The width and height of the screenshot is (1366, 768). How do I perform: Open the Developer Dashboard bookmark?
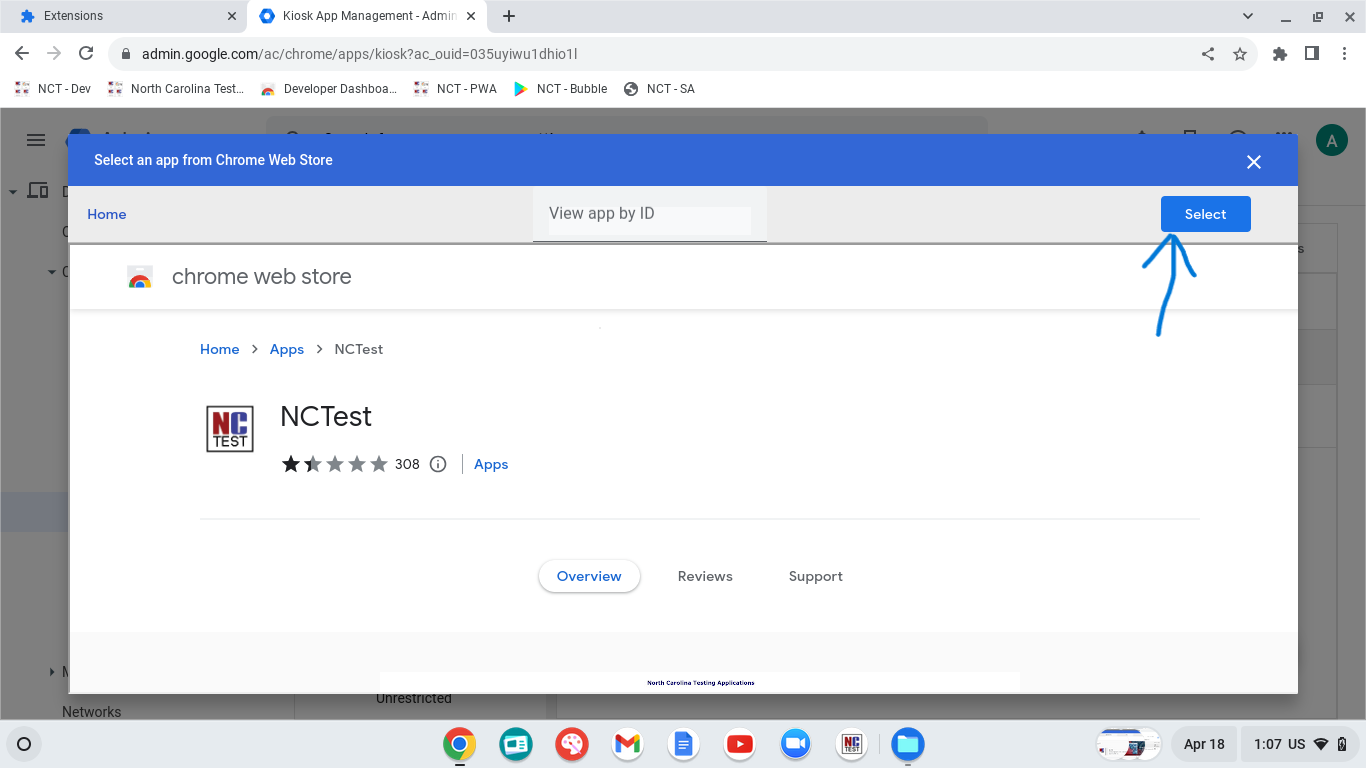click(x=328, y=89)
